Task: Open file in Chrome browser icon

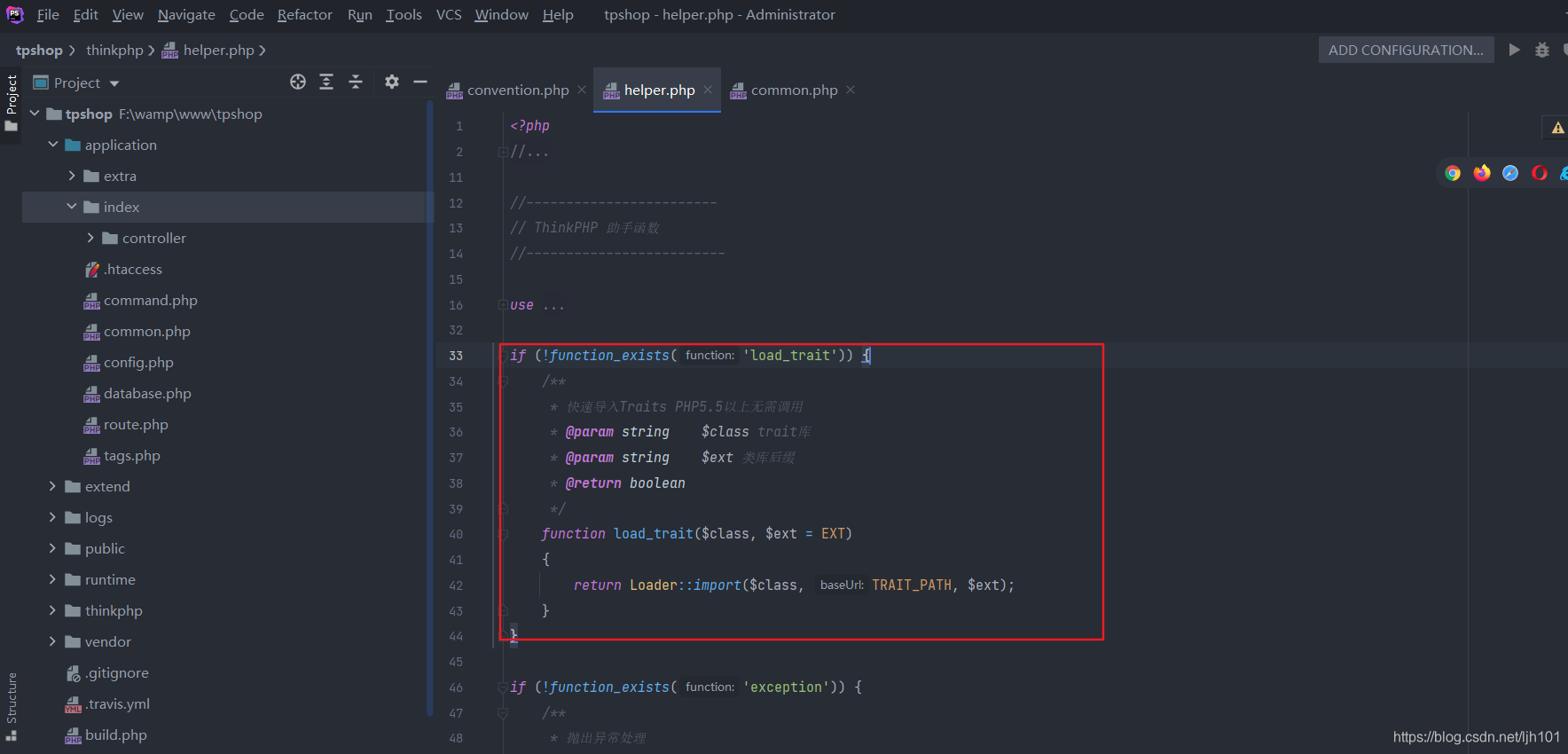Action: [1453, 173]
